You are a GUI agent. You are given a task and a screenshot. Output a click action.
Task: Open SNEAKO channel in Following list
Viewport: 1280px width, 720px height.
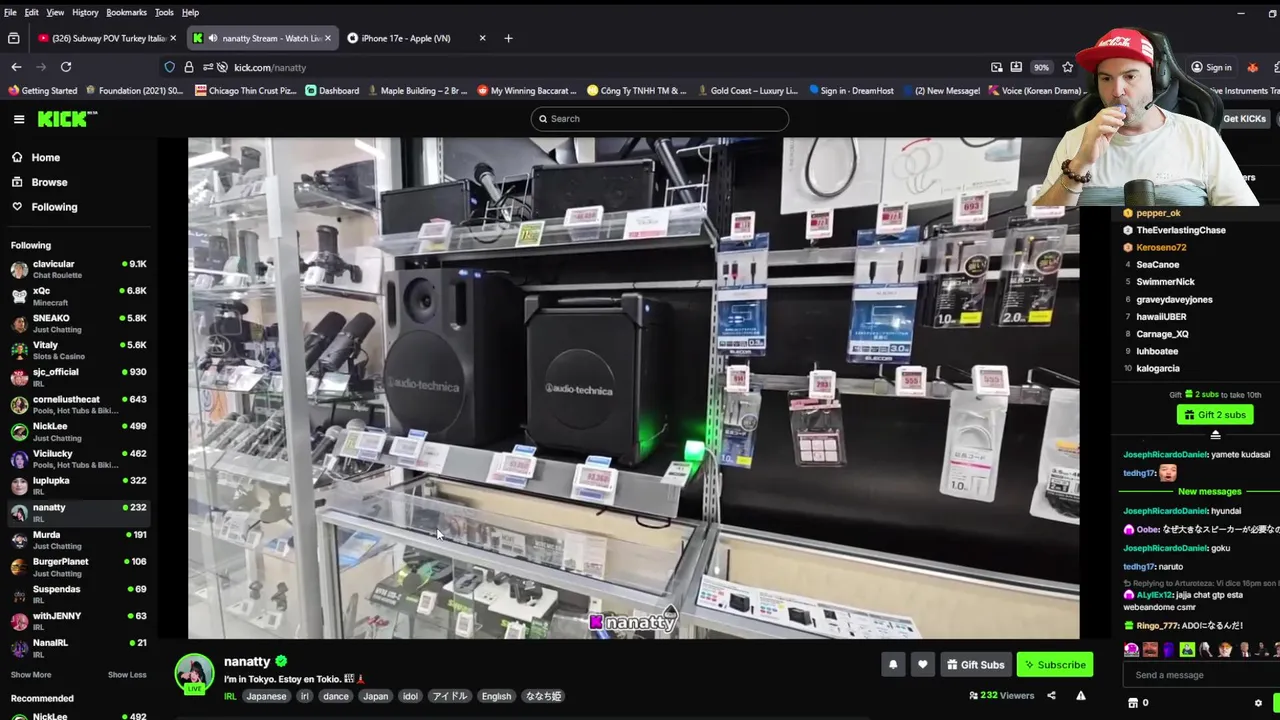pyautogui.click(x=78, y=322)
